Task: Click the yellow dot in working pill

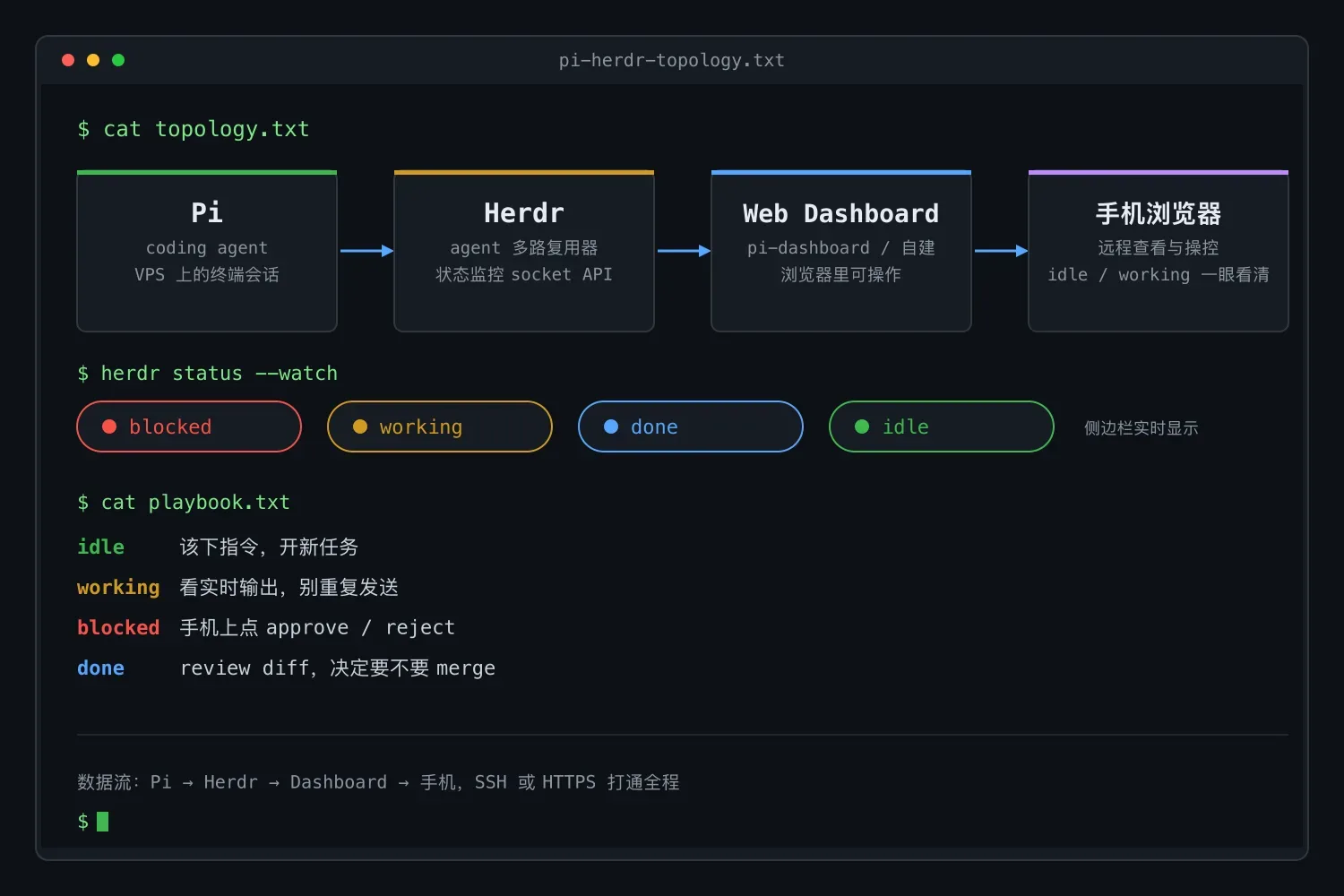Action: tap(360, 426)
